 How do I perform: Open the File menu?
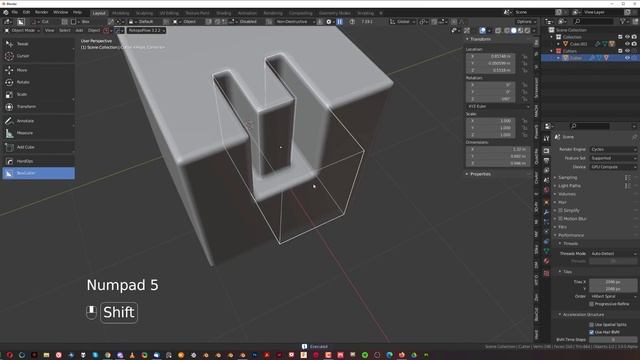click(15, 13)
